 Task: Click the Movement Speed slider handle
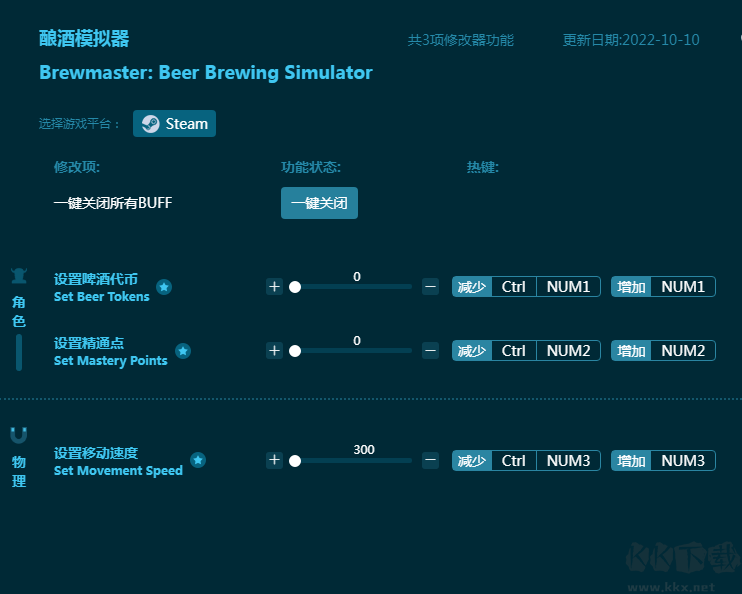[x=295, y=461]
